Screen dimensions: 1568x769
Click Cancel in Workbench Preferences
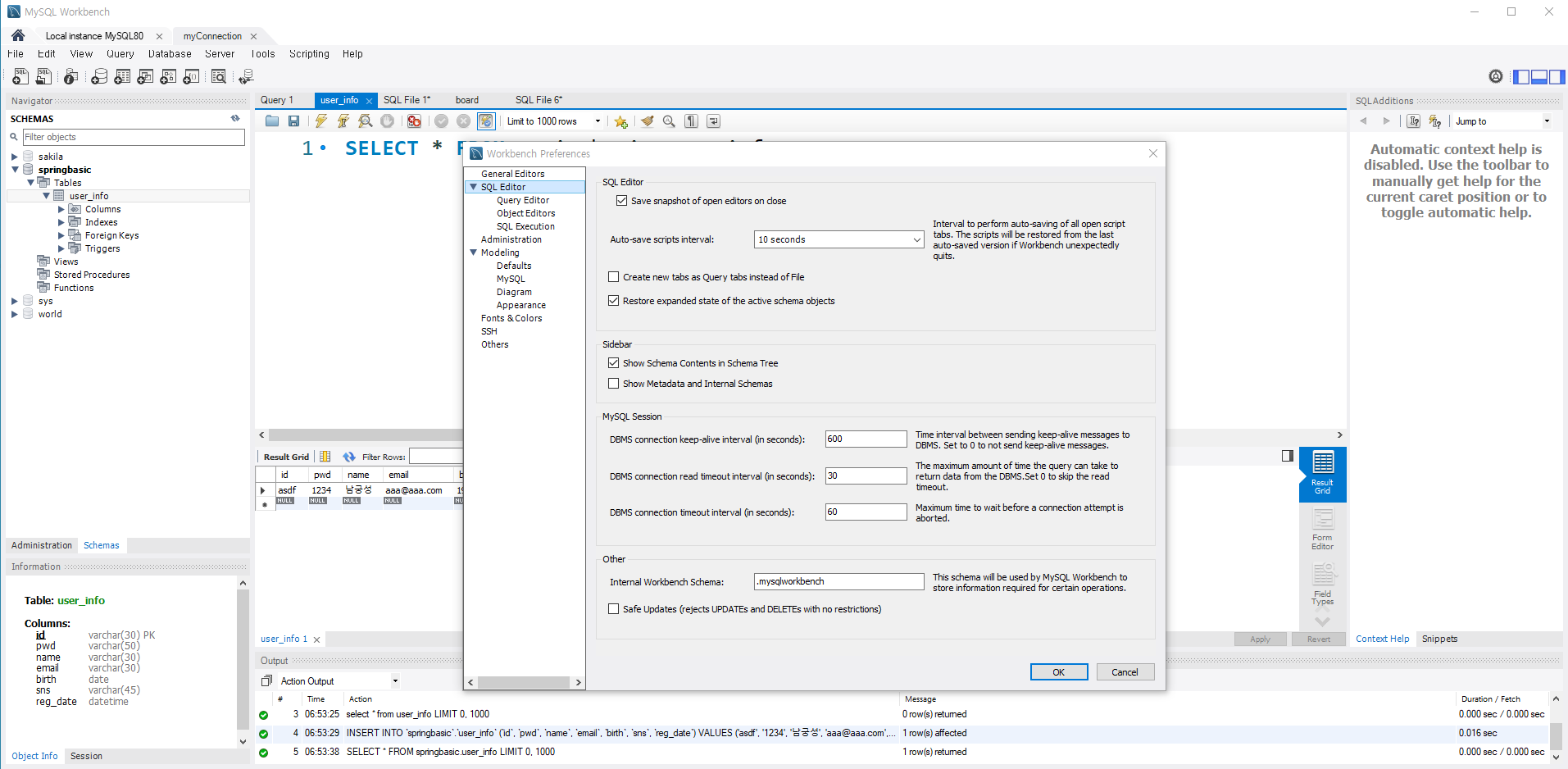pyautogui.click(x=1125, y=672)
